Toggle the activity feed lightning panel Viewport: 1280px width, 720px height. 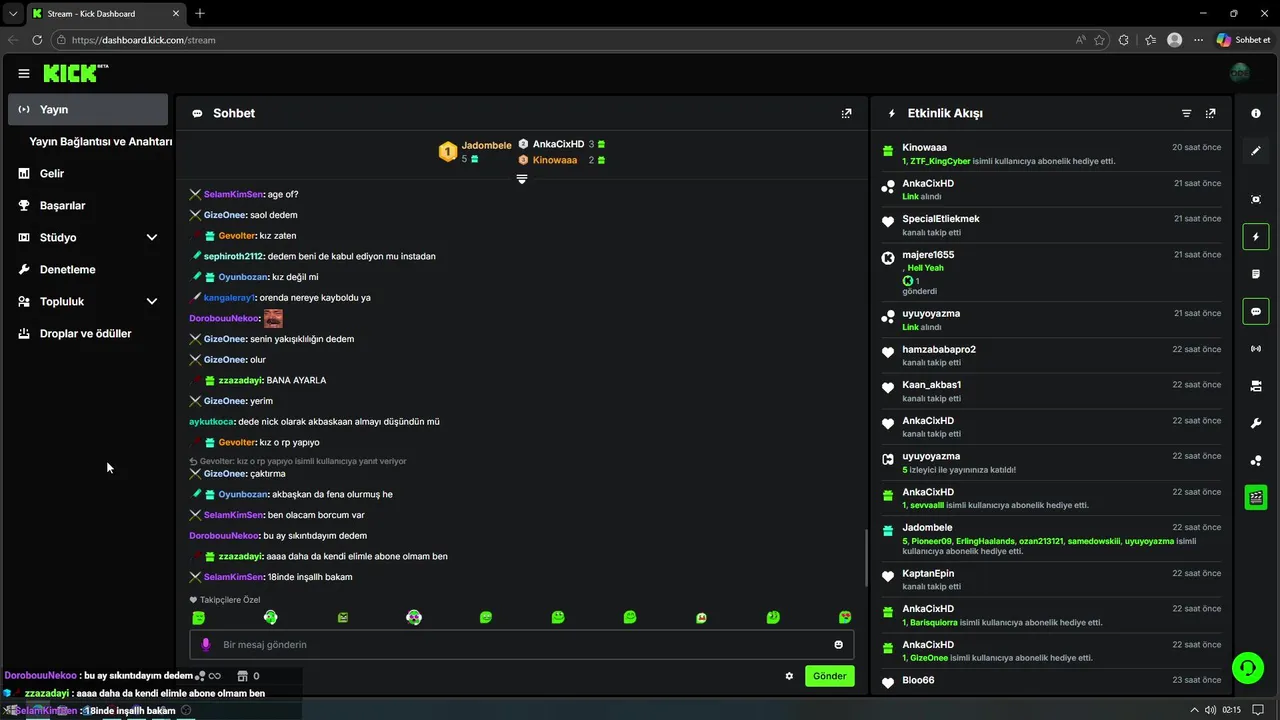click(x=1256, y=237)
